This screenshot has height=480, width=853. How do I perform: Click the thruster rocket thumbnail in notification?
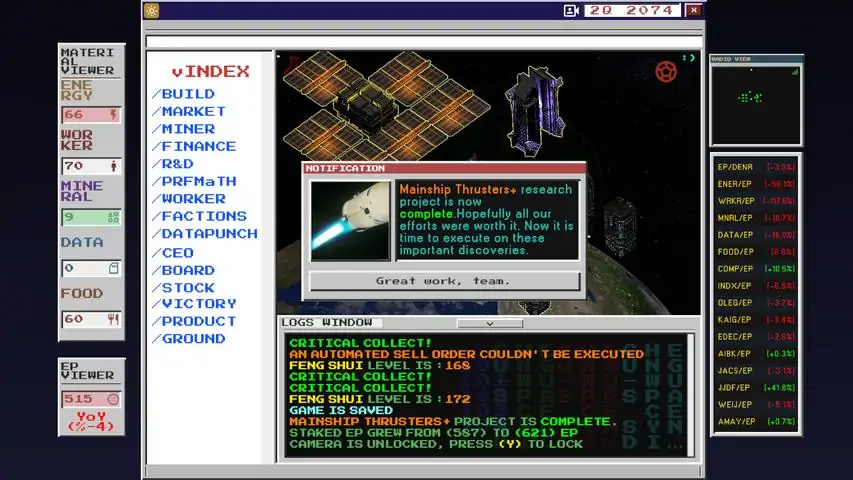pos(350,220)
